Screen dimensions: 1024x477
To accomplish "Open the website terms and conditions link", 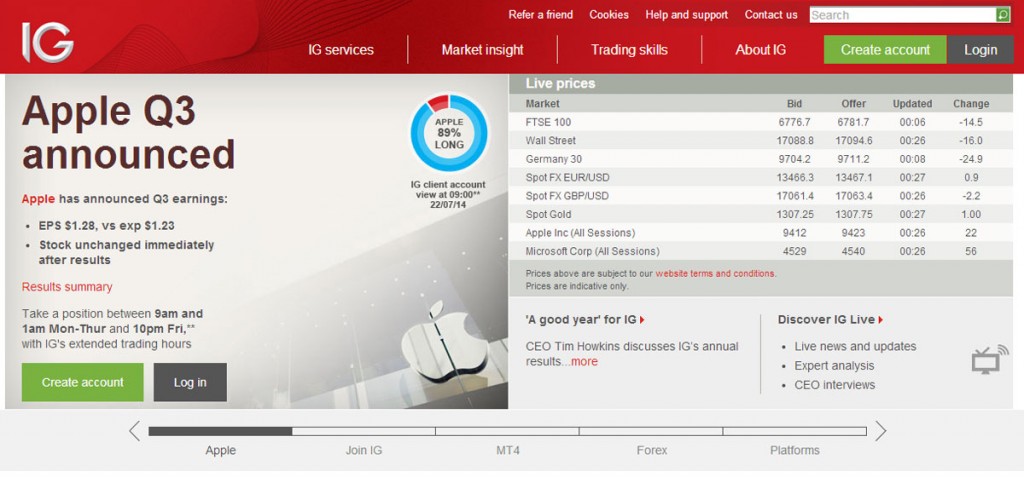I will click(714, 273).
